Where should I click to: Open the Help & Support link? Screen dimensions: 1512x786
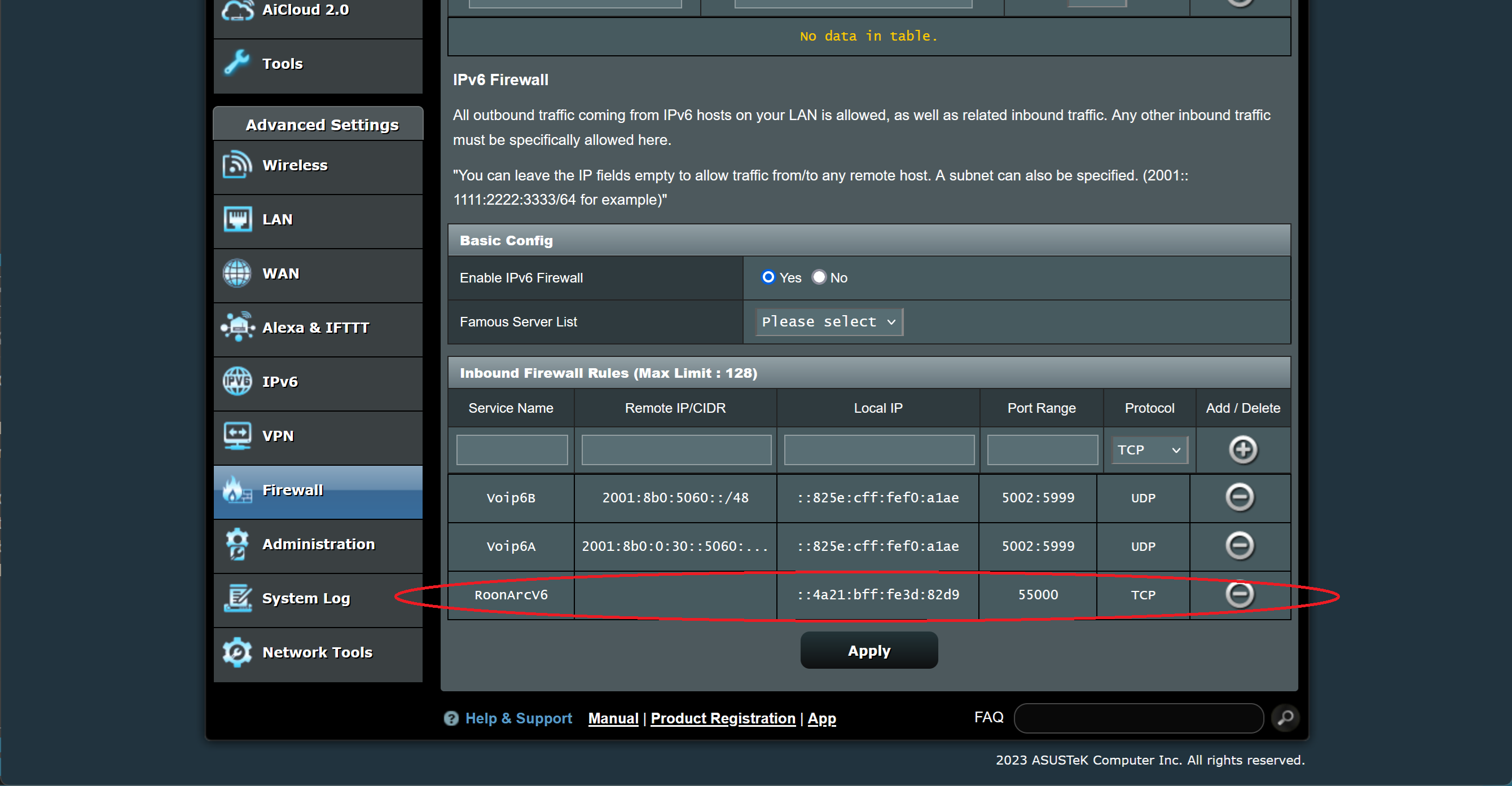[x=518, y=718]
